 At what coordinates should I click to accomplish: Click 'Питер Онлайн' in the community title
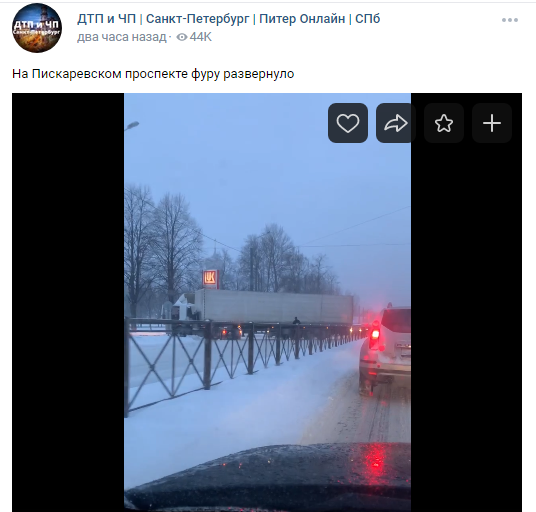[302, 19]
